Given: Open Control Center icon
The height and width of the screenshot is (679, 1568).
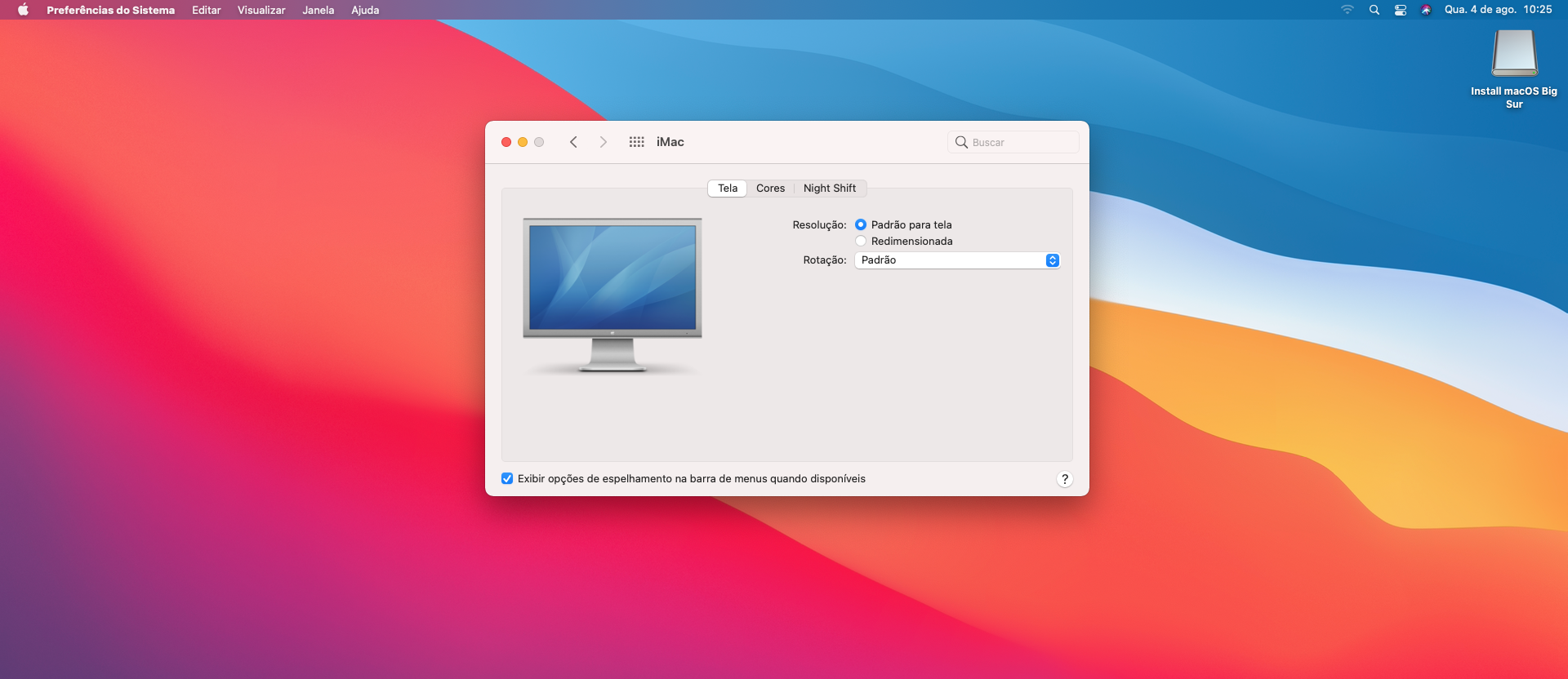Looking at the screenshot, I should coord(1401,10).
